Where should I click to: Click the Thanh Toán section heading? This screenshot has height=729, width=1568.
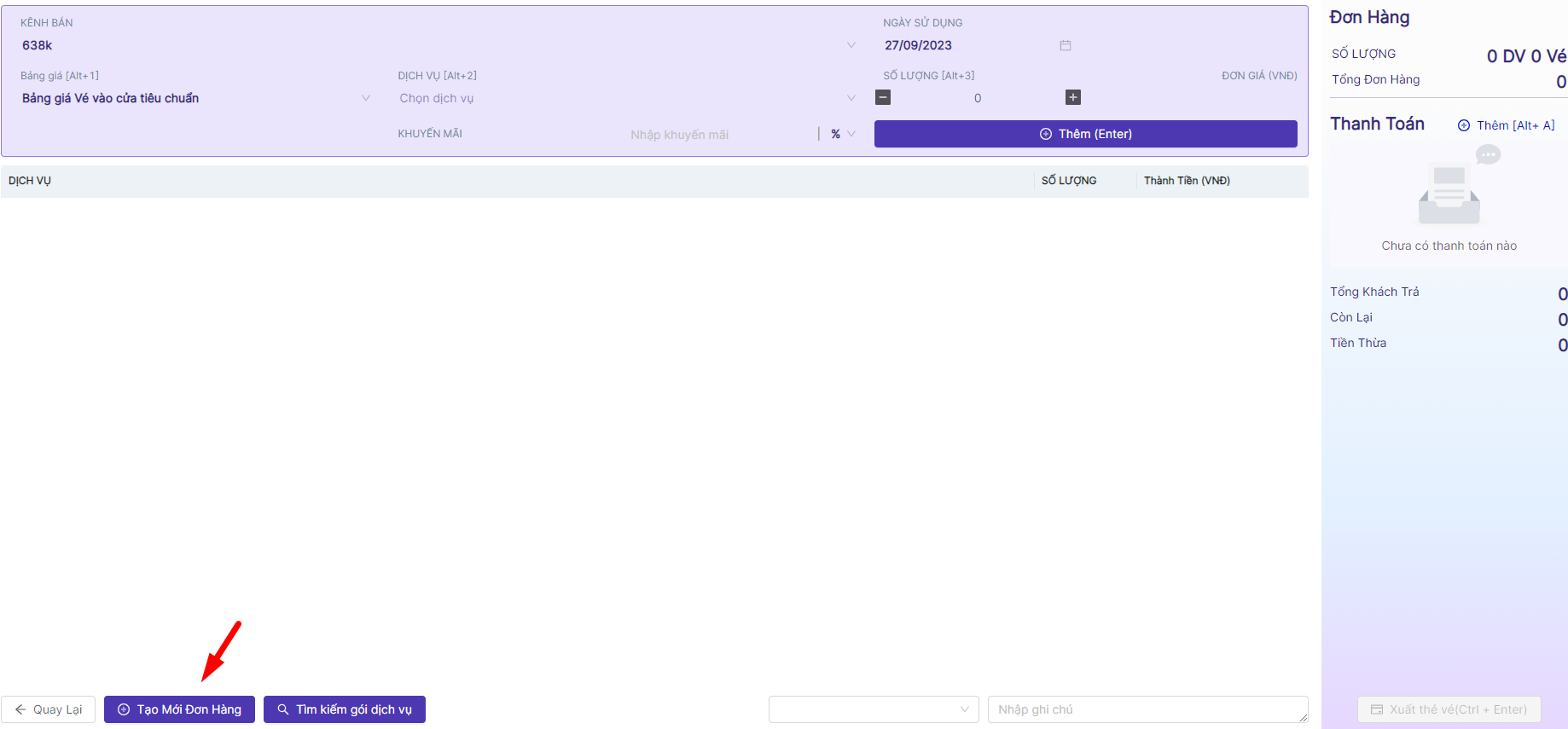point(1377,124)
